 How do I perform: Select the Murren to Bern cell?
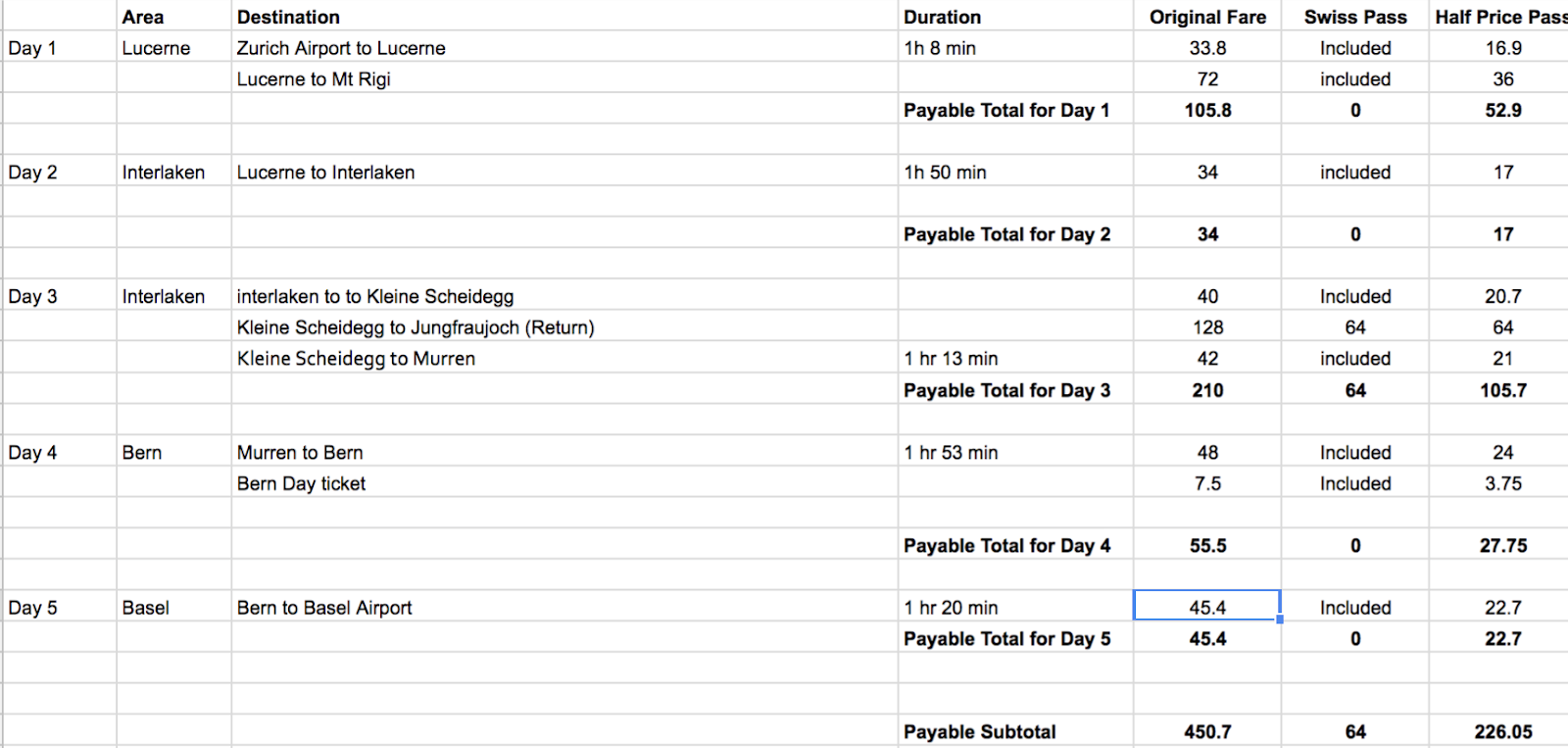coord(564,452)
